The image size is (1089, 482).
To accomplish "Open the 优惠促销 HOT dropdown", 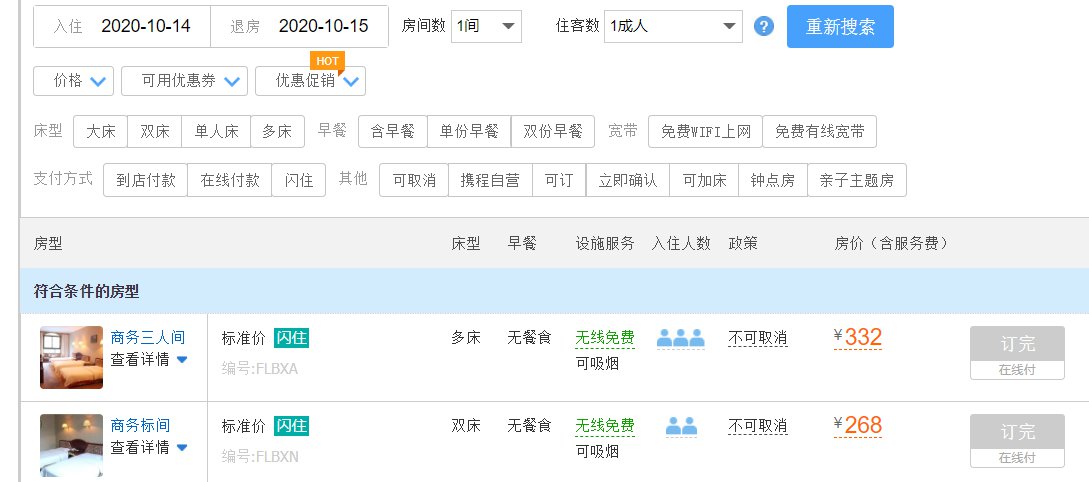I will [x=310, y=81].
